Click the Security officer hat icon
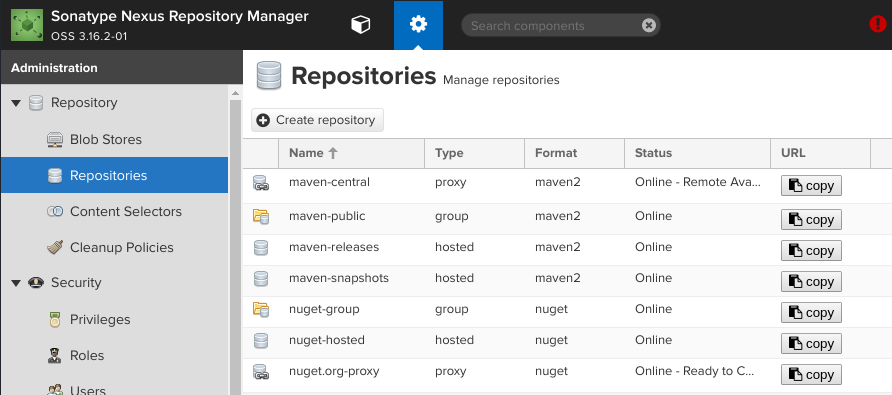The image size is (892, 395). [x=36, y=283]
